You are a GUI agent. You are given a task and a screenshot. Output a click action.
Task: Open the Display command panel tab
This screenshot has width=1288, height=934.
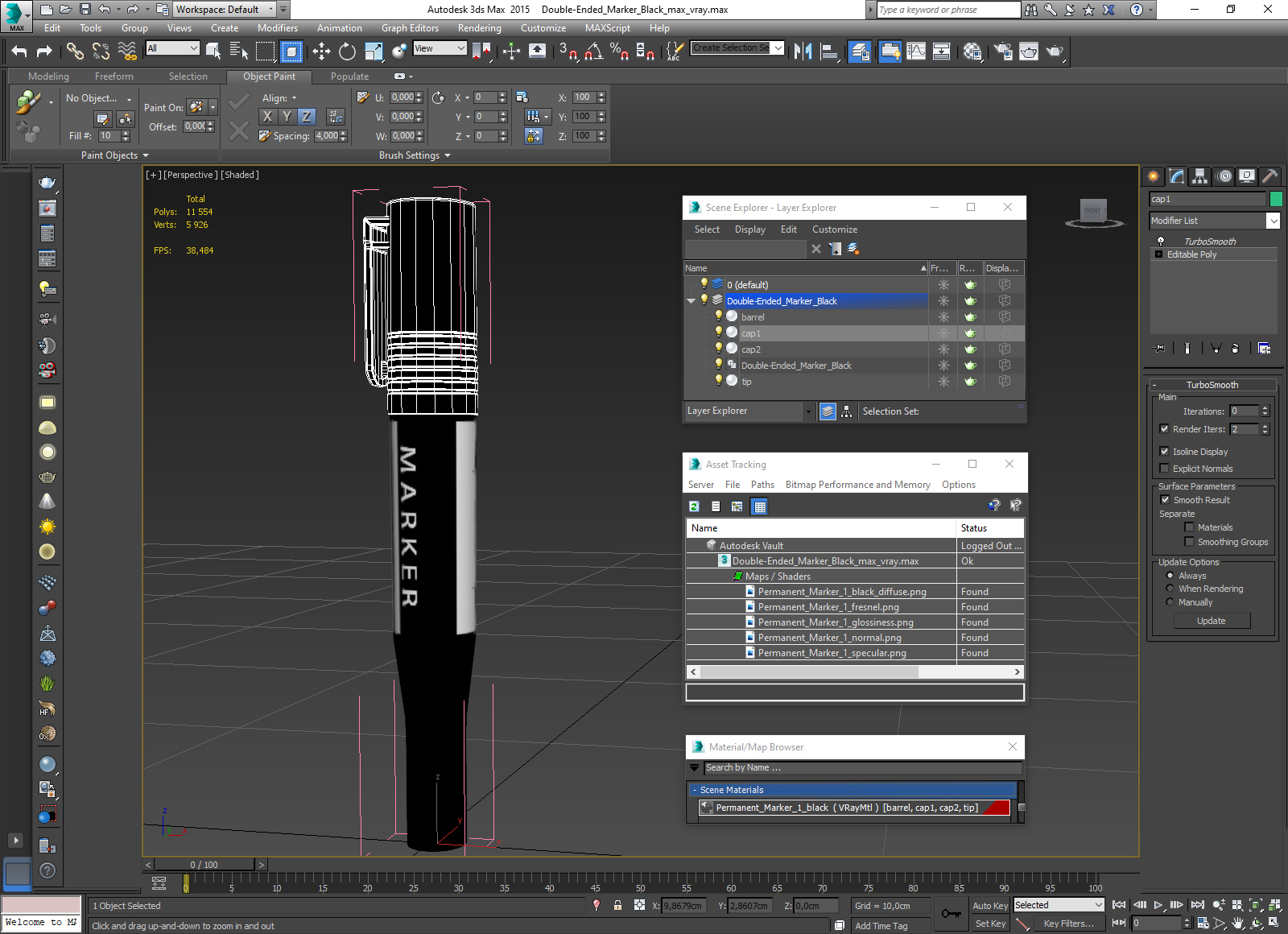(1247, 176)
